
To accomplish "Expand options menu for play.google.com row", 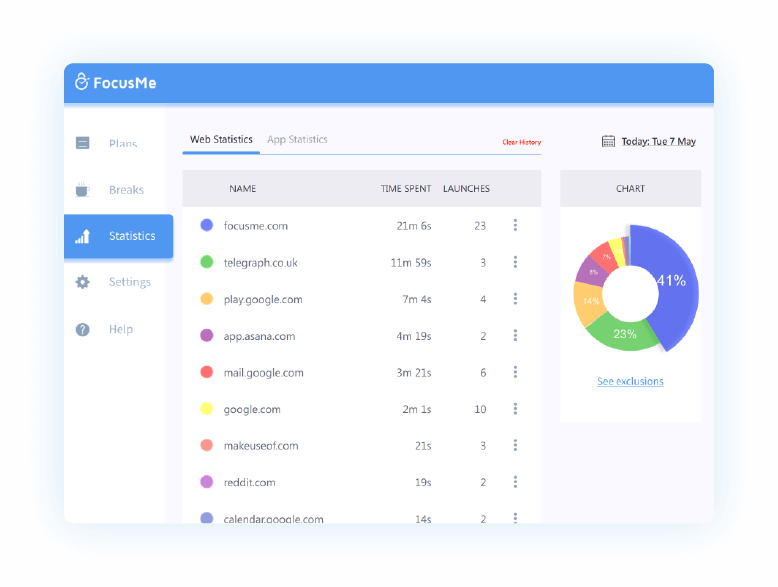I will (515, 299).
